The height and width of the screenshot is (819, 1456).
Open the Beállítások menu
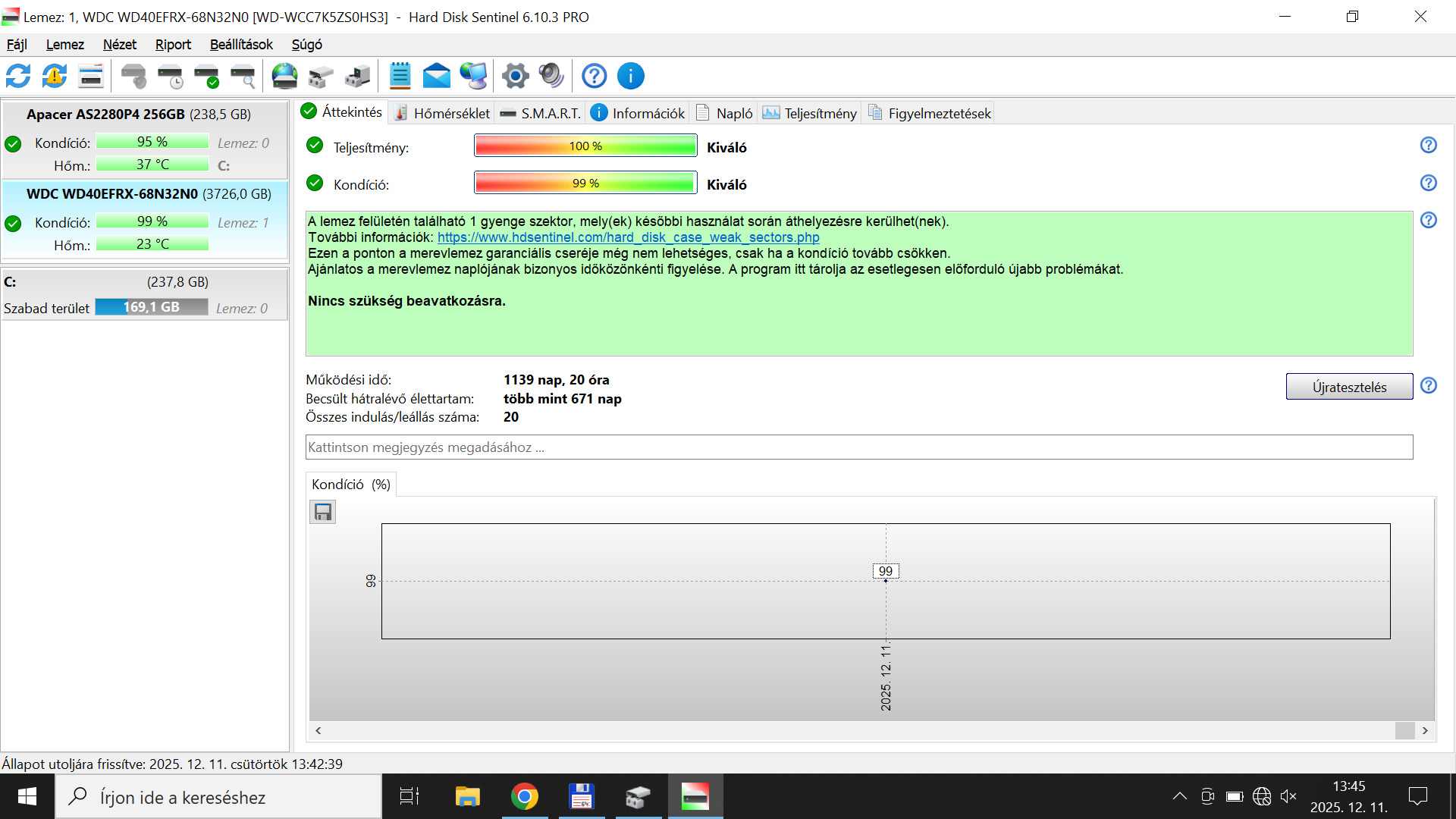coord(241,45)
